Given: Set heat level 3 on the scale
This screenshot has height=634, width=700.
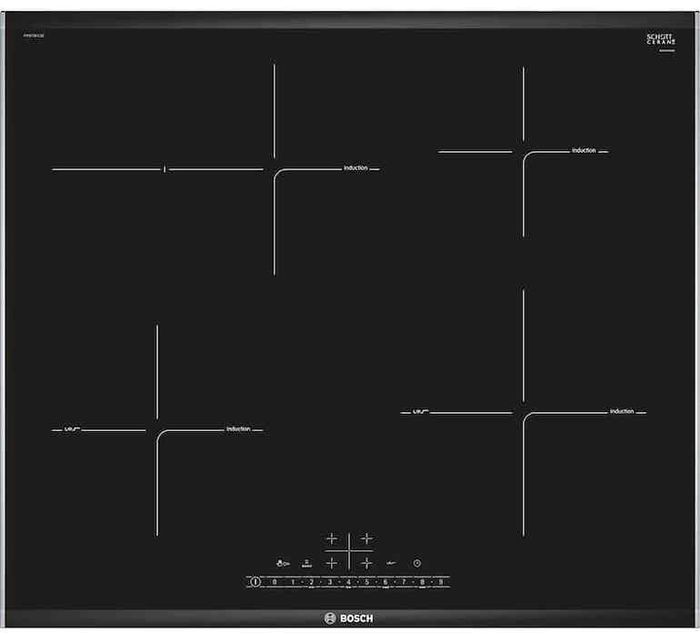Looking at the screenshot, I should click(x=330, y=581).
